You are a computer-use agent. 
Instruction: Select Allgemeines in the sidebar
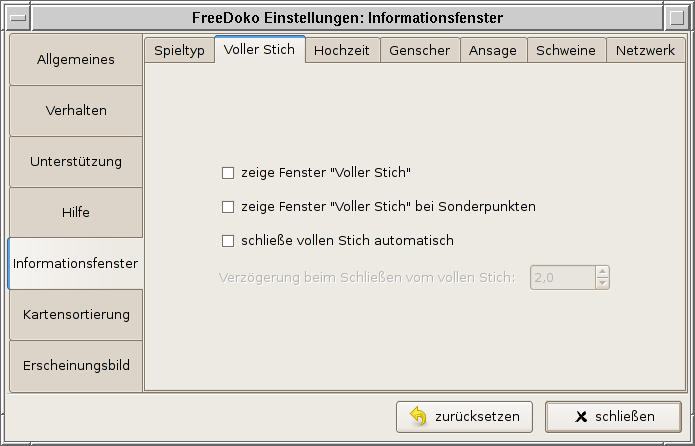pyautogui.click(x=76, y=60)
